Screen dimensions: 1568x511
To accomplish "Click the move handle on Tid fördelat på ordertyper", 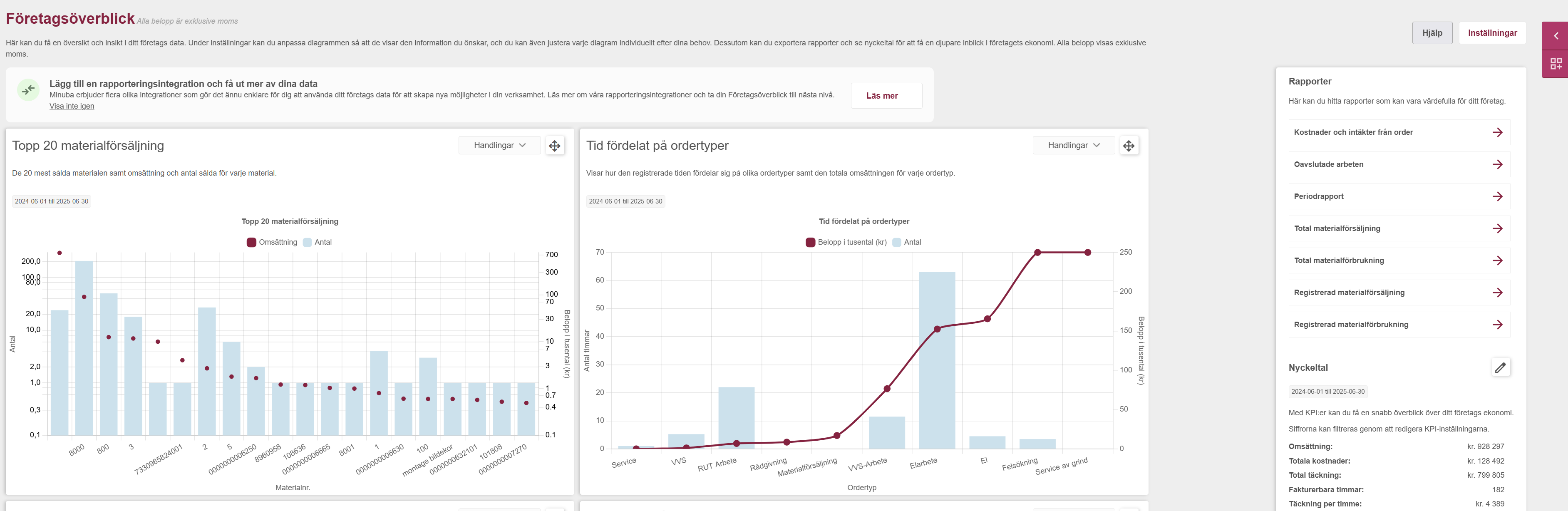I will click(x=1129, y=146).
